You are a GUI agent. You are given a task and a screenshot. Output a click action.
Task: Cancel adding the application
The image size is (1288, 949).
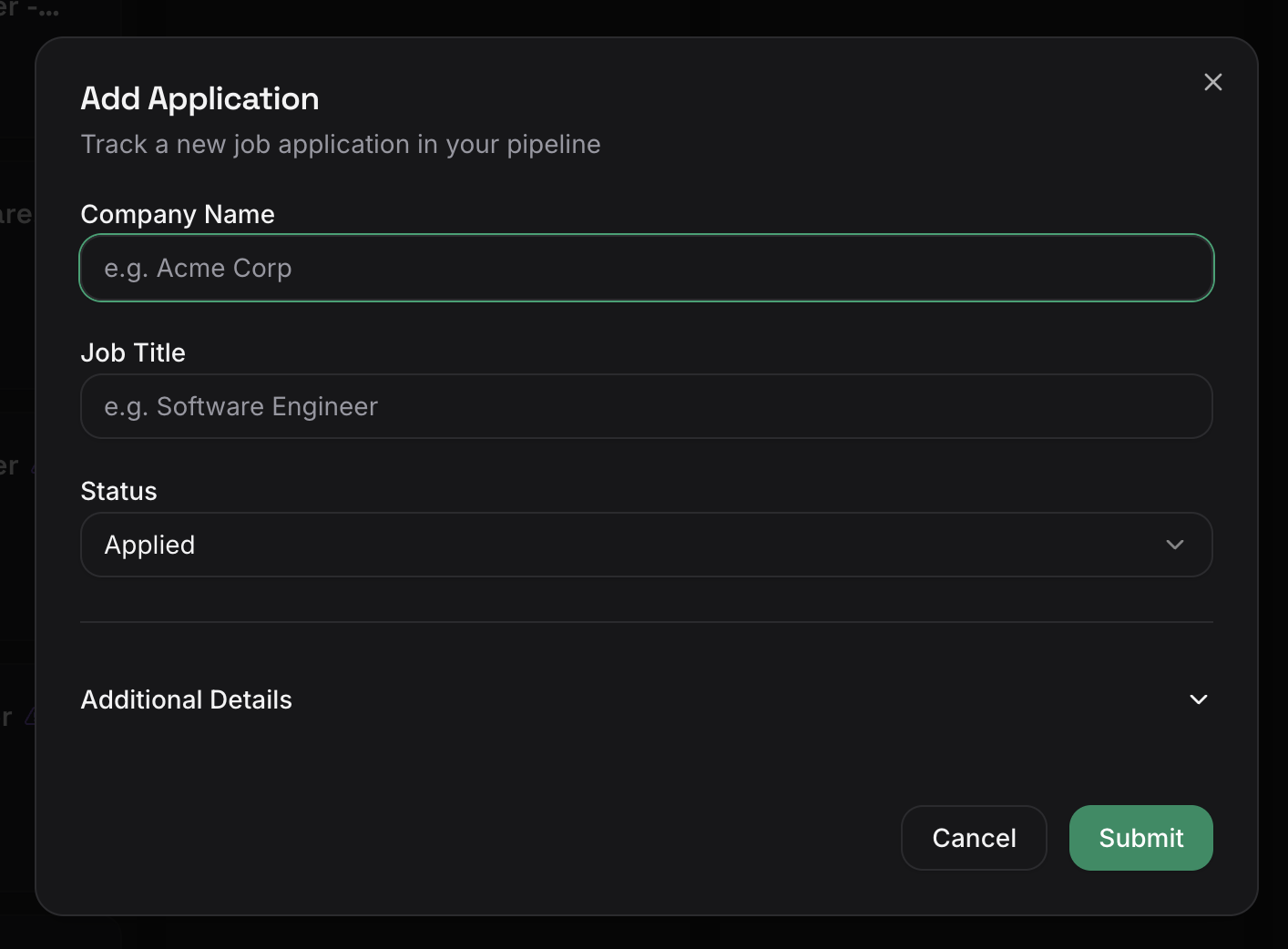pos(974,837)
